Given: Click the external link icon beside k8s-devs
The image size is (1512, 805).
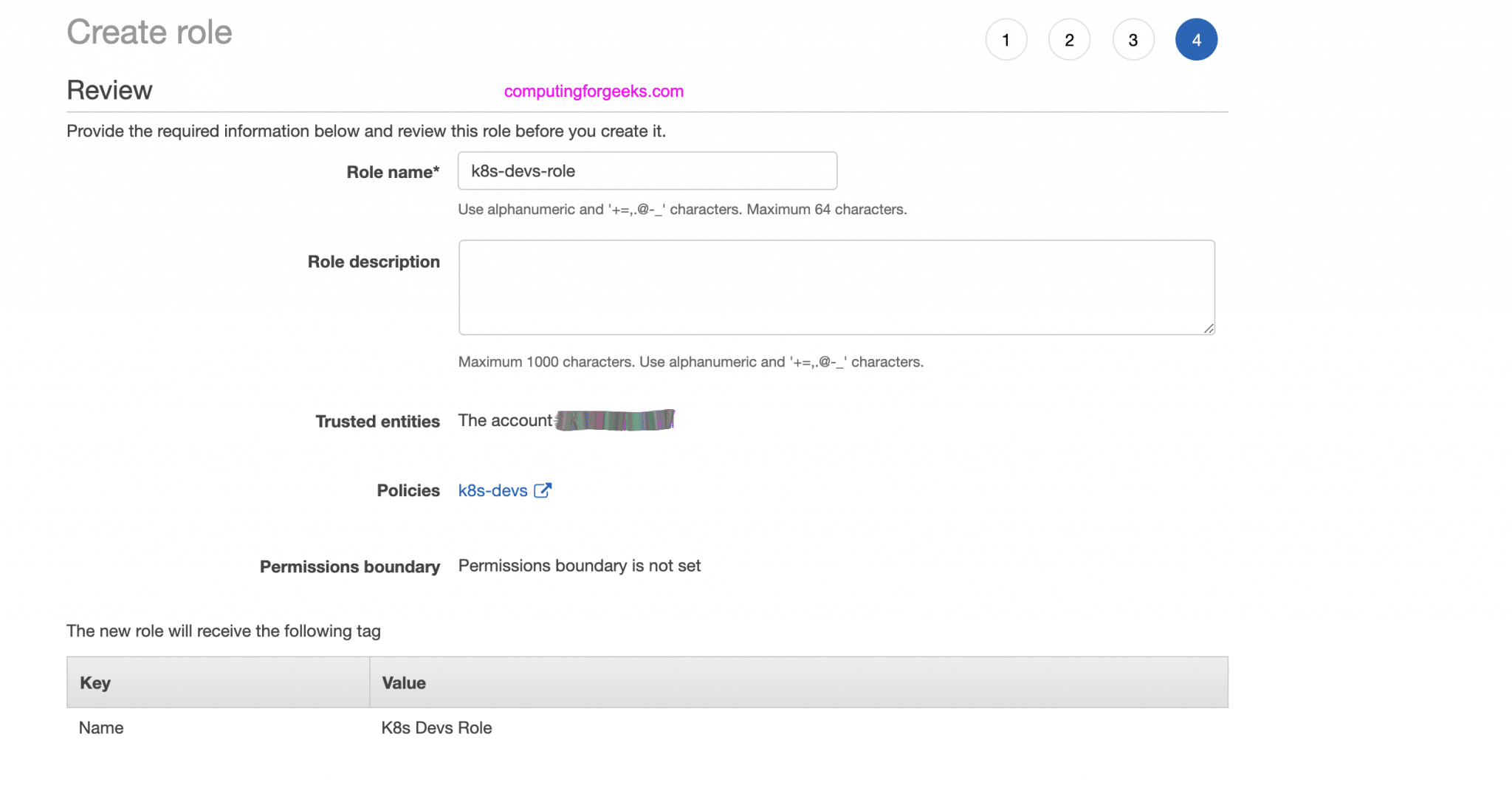Looking at the screenshot, I should point(543,490).
